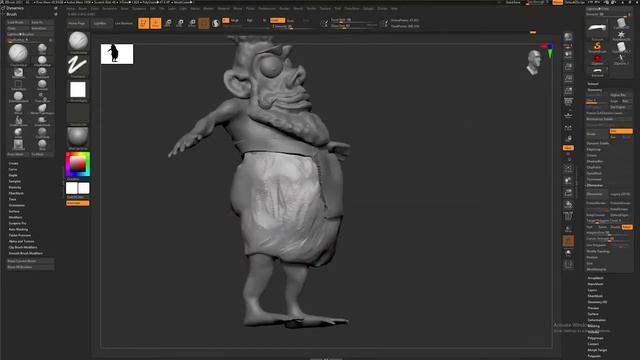Toggle Draw mode button
Image resolution: width=640 pixels, height=360 pixels.
point(156,23)
